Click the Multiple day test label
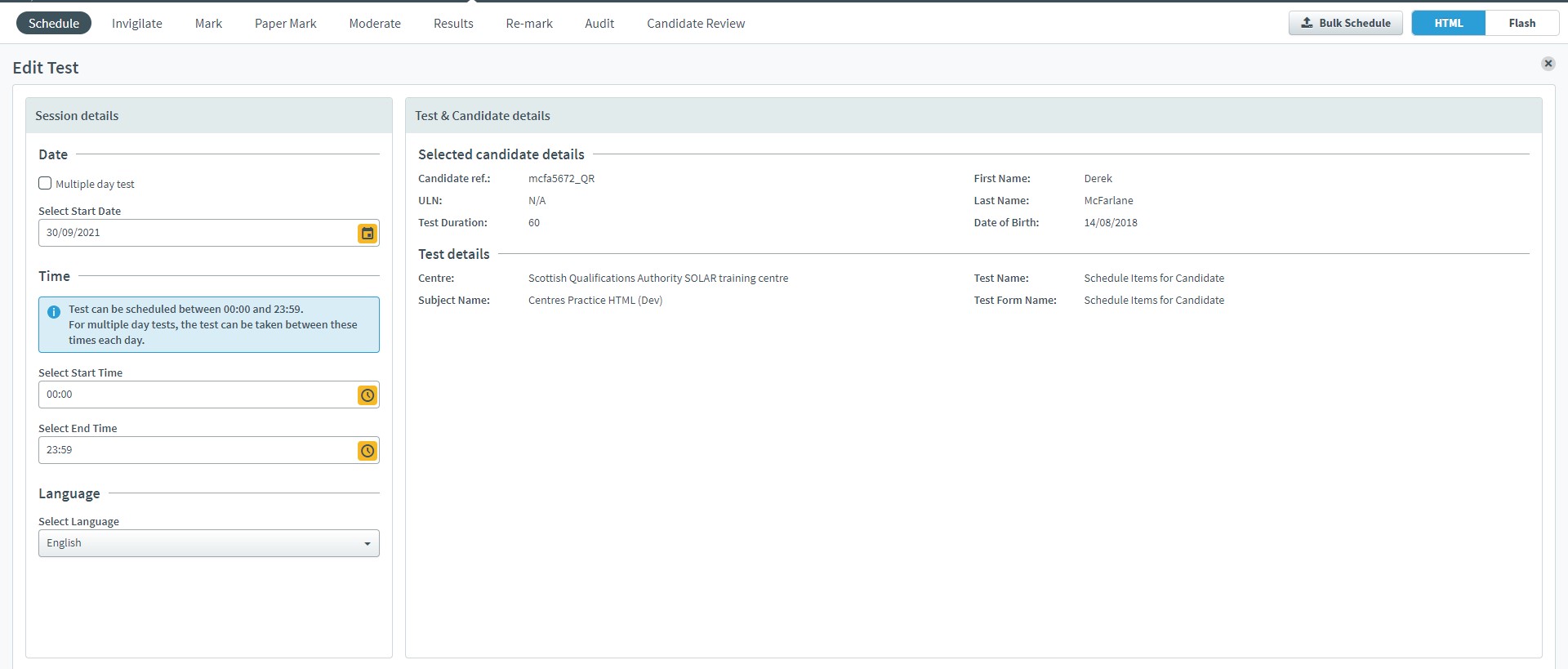This screenshot has width=1568, height=669. tap(95, 184)
